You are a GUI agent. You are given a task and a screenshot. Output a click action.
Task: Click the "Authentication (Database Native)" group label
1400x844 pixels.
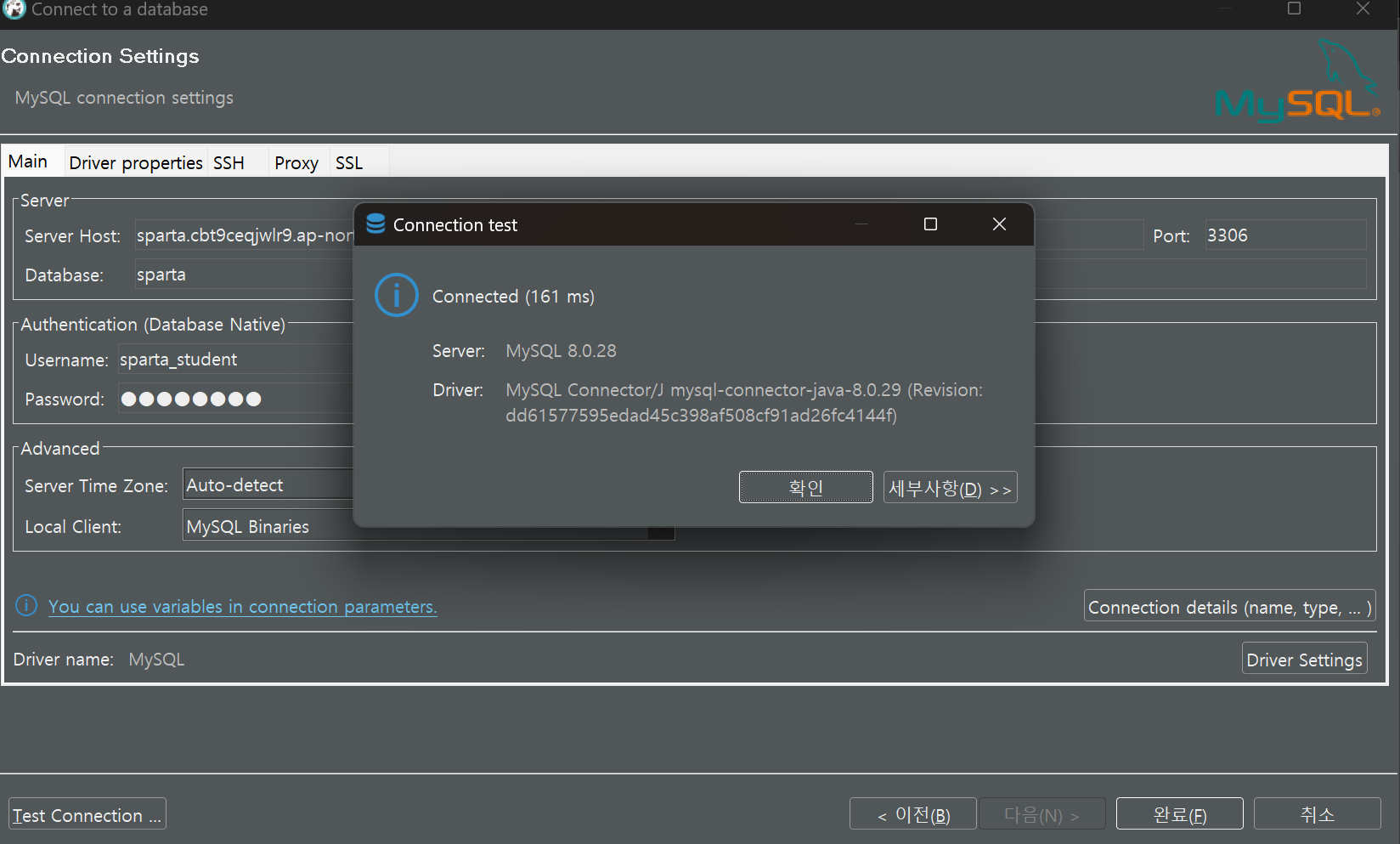click(153, 324)
